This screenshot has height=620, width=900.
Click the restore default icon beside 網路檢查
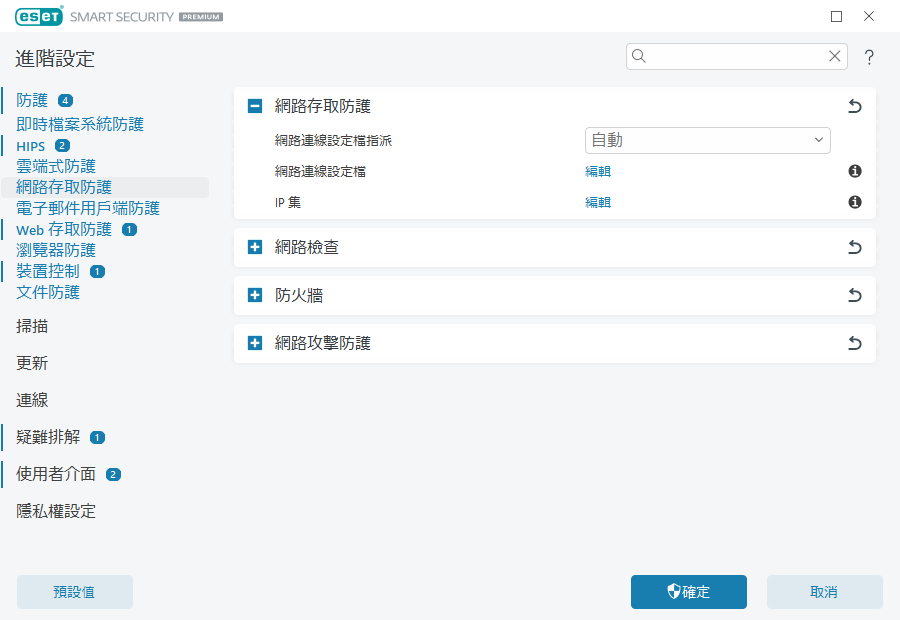tap(854, 247)
